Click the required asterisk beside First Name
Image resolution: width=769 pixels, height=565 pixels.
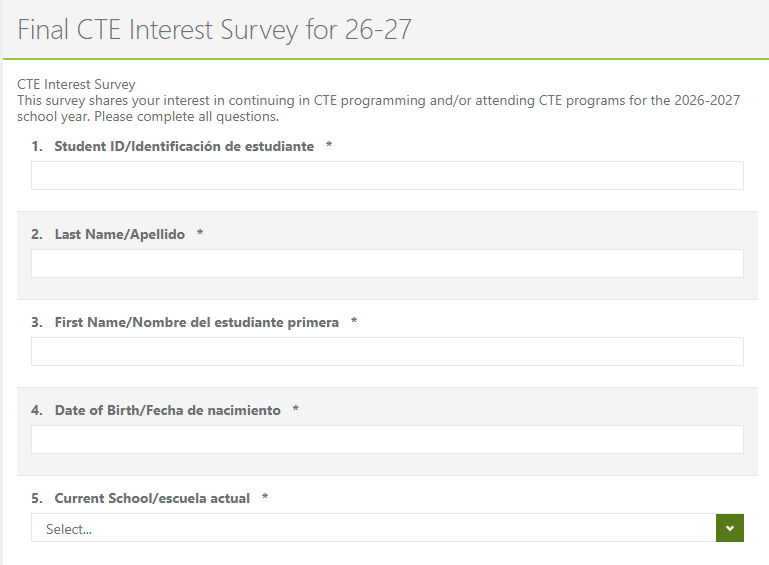pos(354,323)
